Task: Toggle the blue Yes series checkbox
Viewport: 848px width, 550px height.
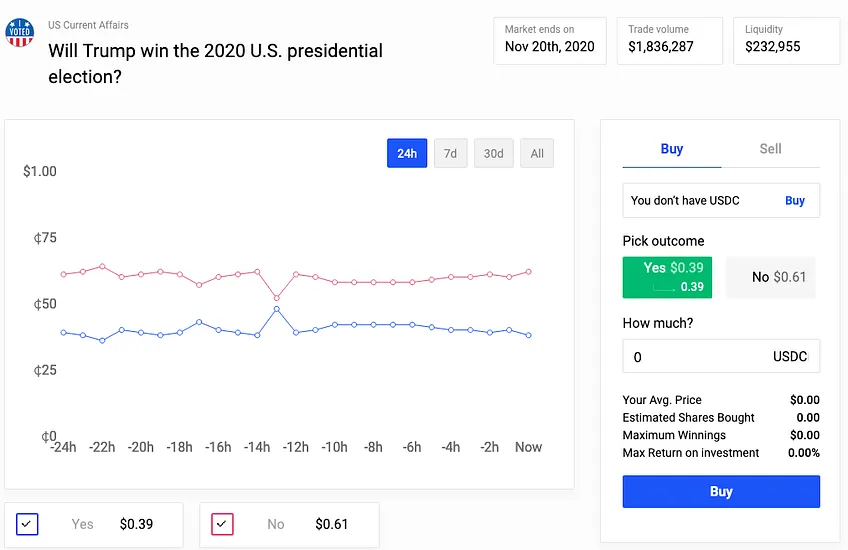Action: (27, 524)
